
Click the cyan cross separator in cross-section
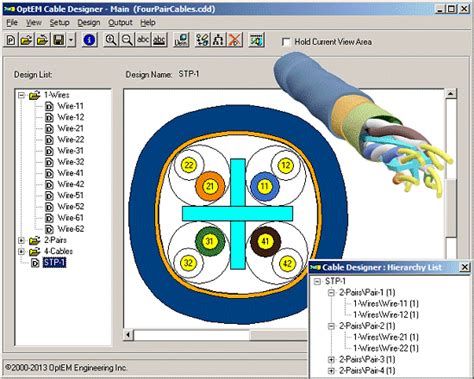(x=238, y=214)
